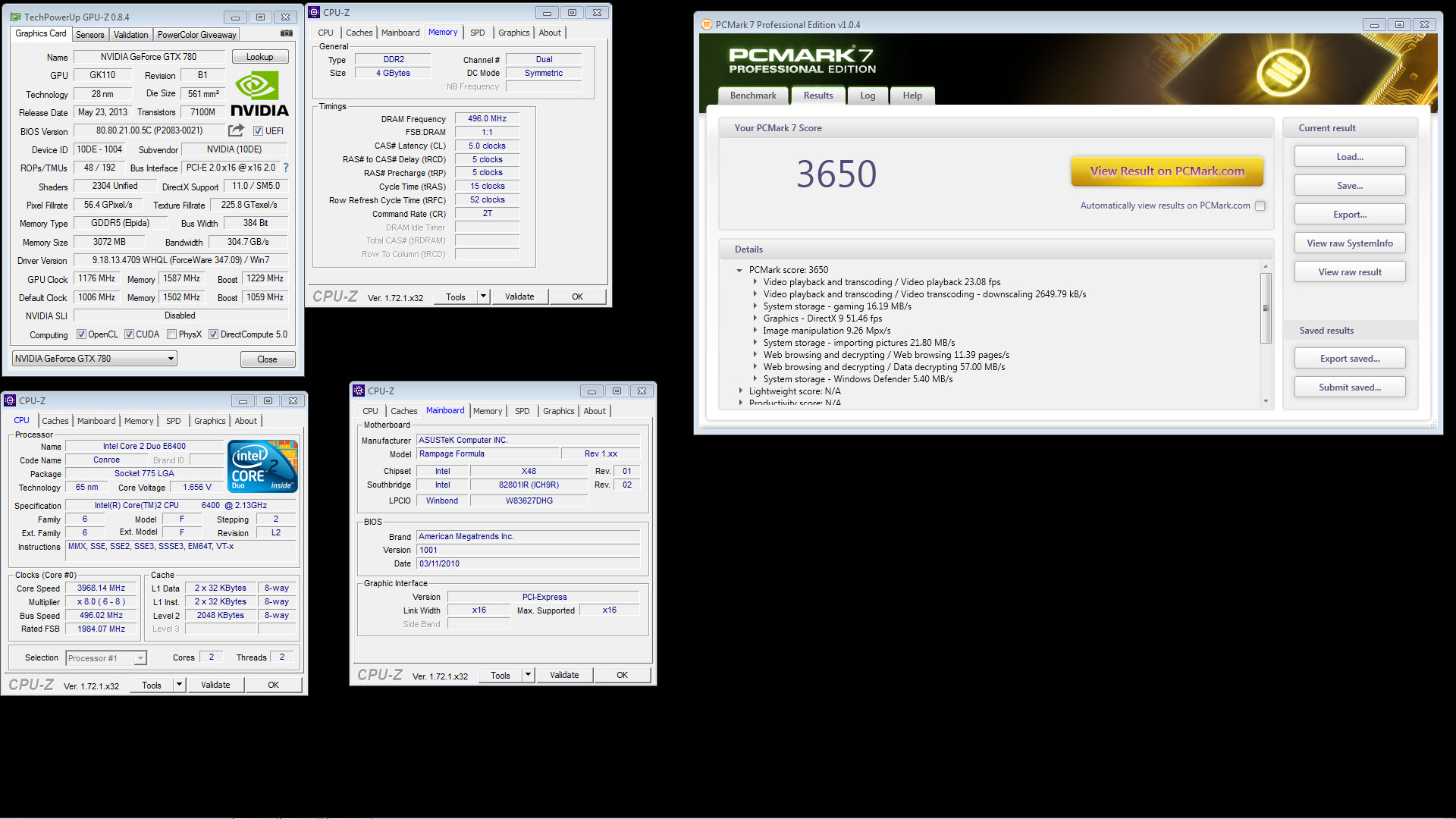1456x819 pixels.
Task: Click the Rampage Formula model field
Action: coord(488,454)
